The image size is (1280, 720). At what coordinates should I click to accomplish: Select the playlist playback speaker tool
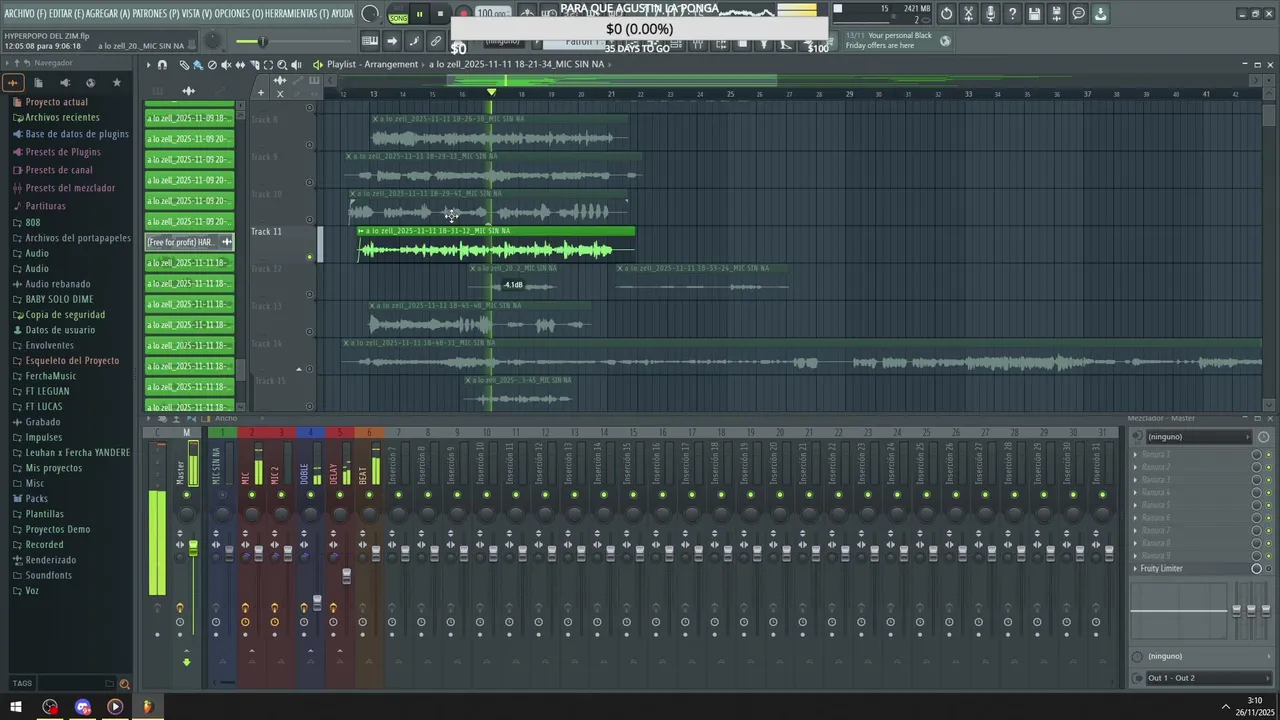point(296,65)
